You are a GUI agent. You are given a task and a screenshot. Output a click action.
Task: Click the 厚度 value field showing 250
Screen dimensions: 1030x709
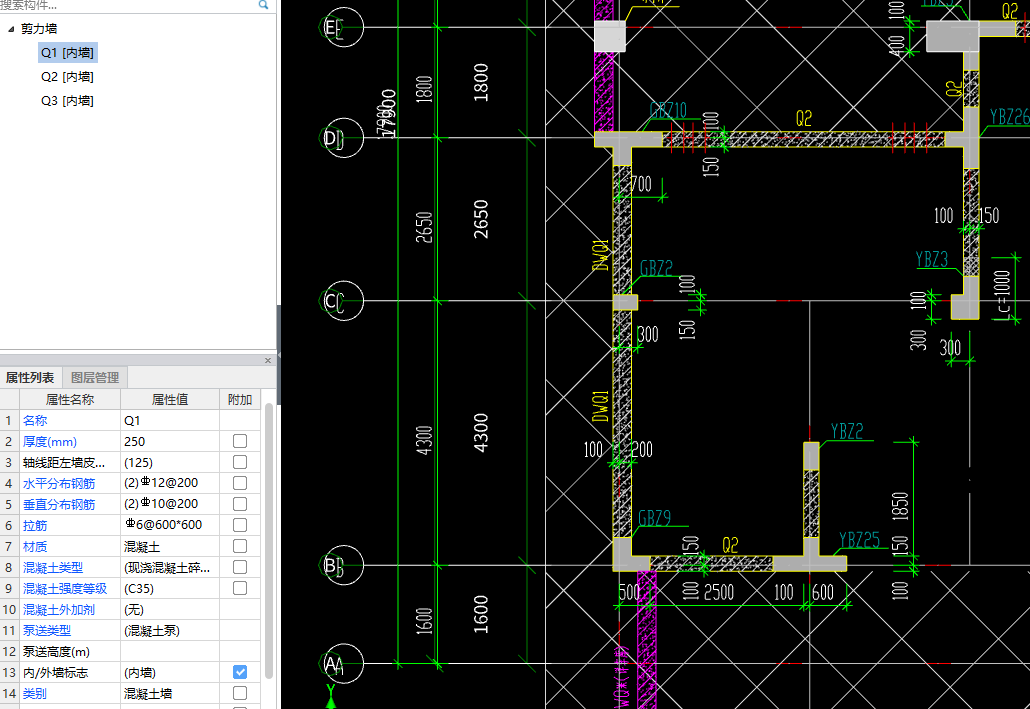pyautogui.click(x=169, y=441)
